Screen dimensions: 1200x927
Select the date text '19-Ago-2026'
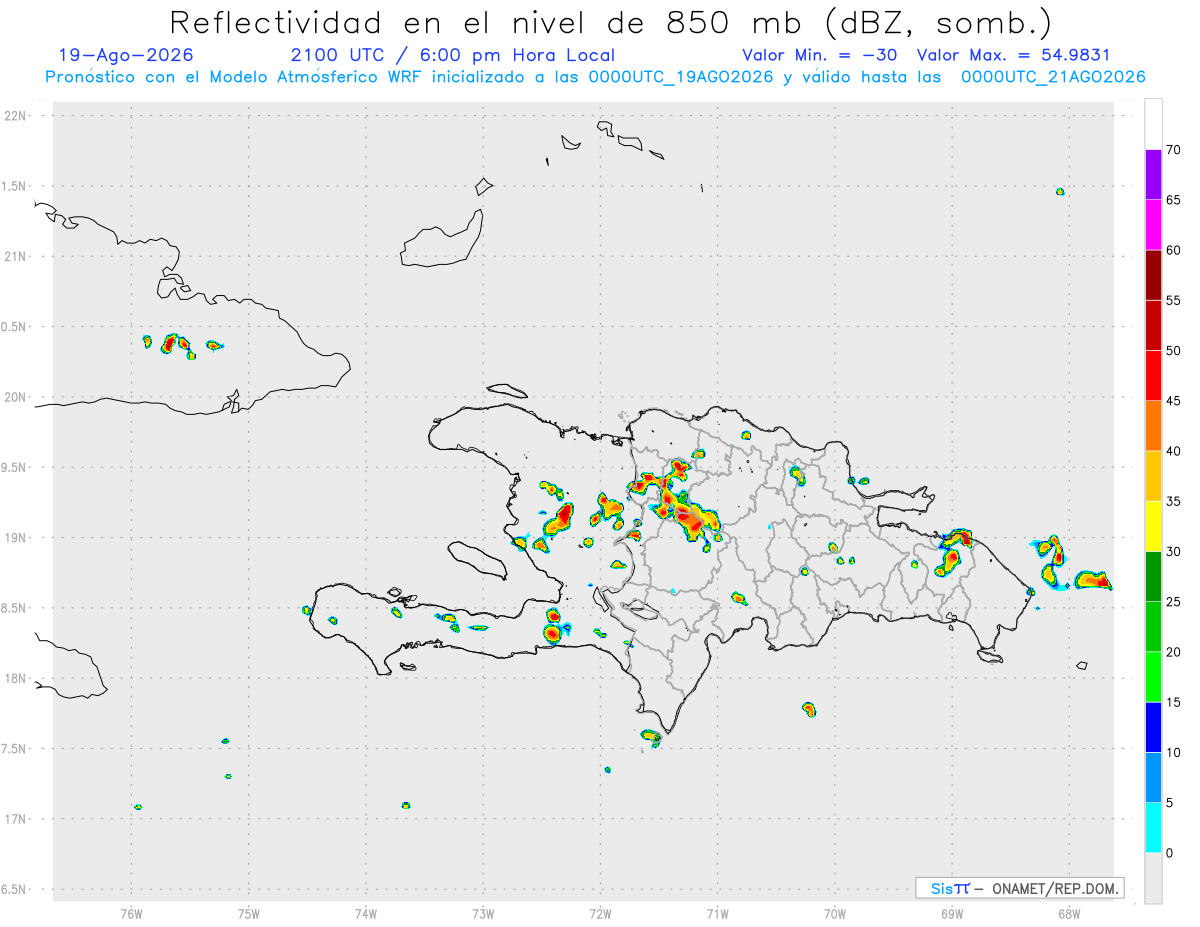(x=126, y=55)
